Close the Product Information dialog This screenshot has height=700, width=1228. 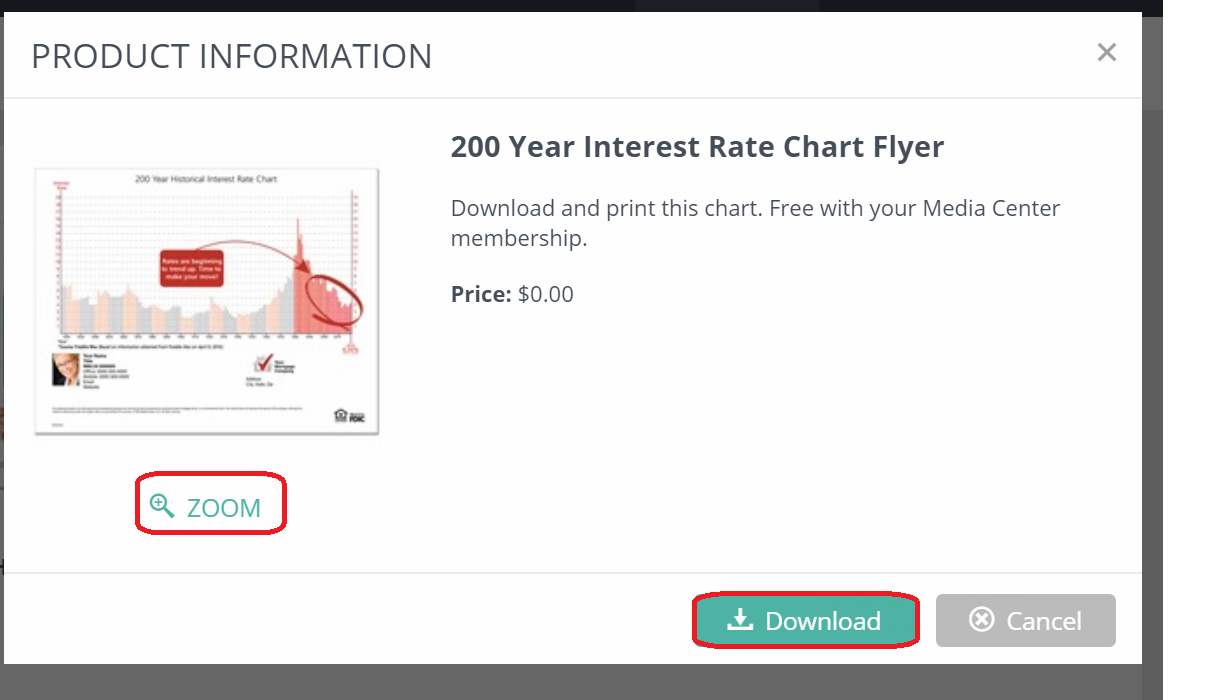(1106, 53)
